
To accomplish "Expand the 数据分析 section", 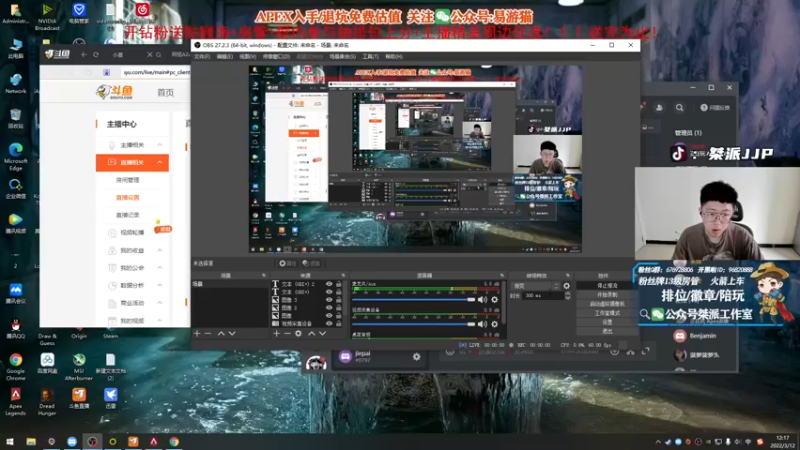I will point(160,285).
